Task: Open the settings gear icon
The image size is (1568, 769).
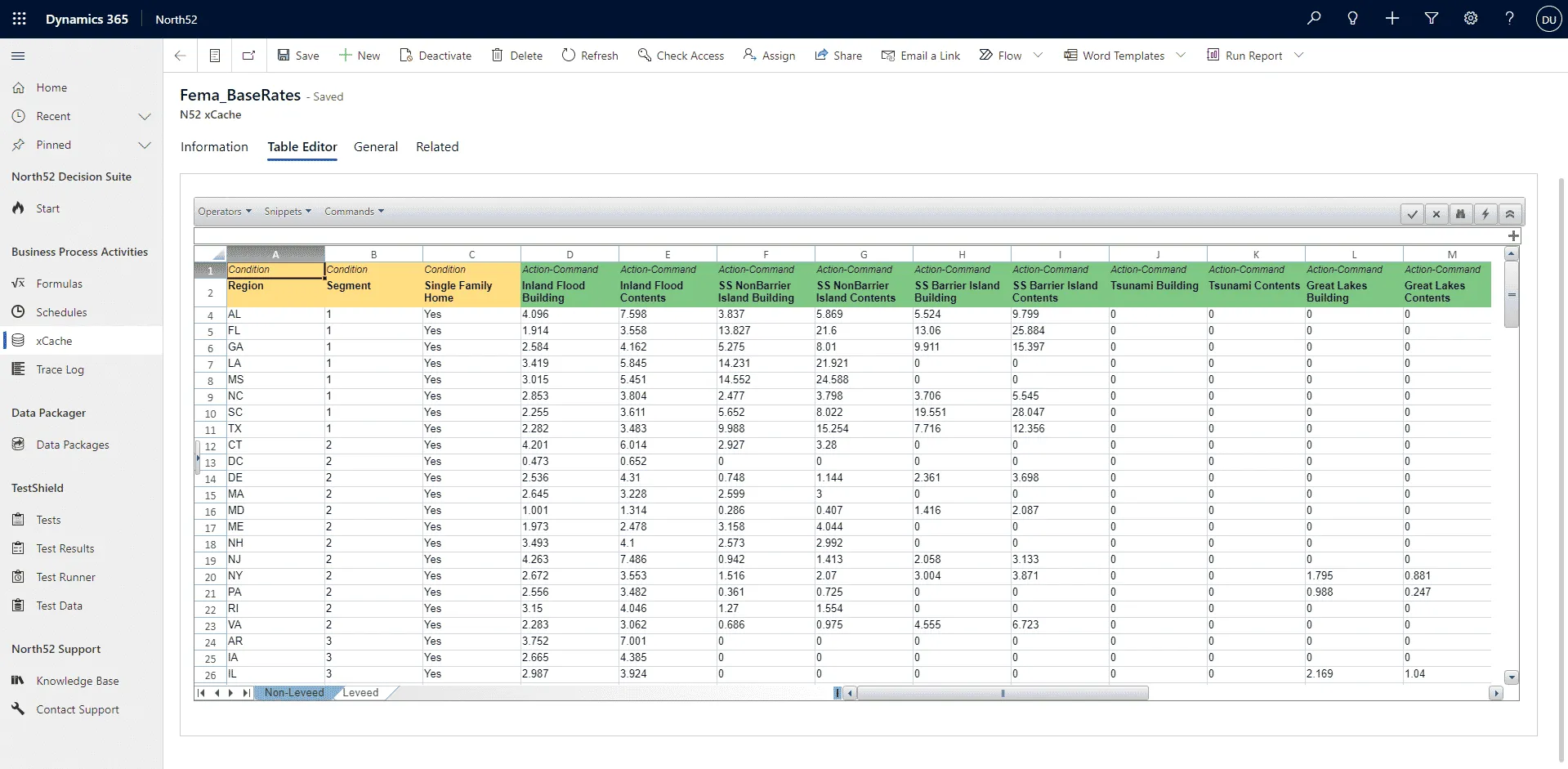Action: click(x=1471, y=18)
